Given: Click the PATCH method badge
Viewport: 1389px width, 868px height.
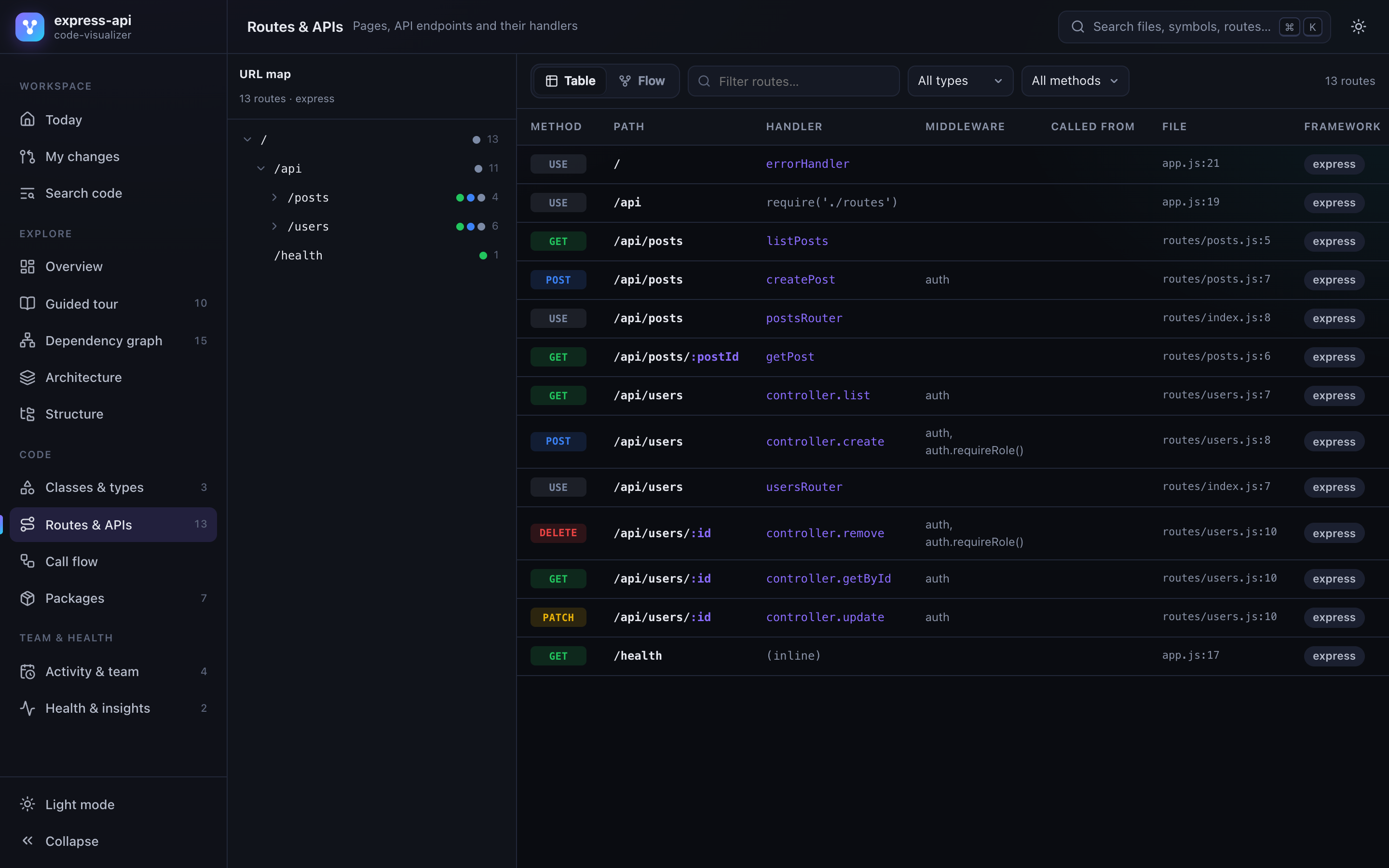Looking at the screenshot, I should pyautogui.click(x=558, y=617).
